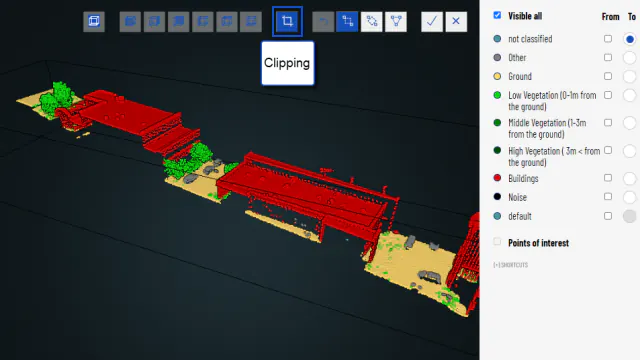The width and height of the screenshot is (640, 360).
Task: Choose the rectangle selection tool with corner nodes
Action: (347, 21)
